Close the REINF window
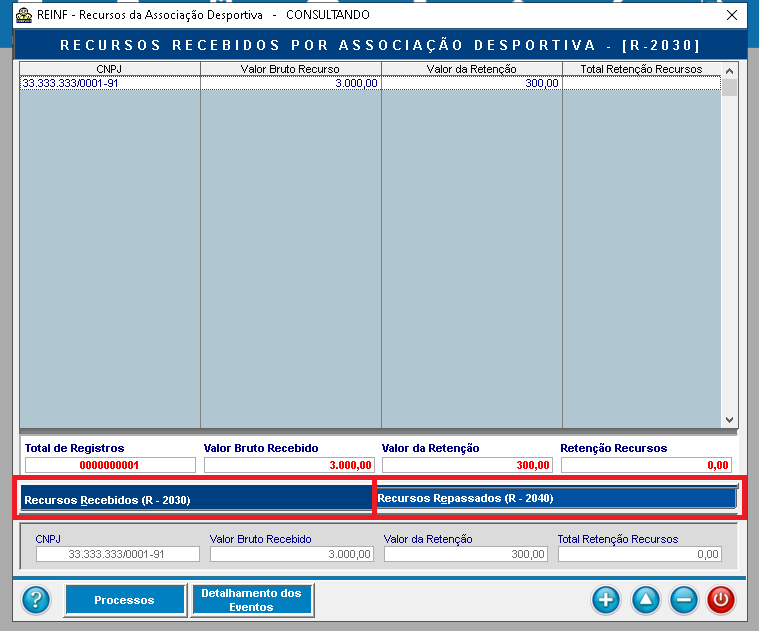Viewport: 759px width, 631px height. (732, 15)
